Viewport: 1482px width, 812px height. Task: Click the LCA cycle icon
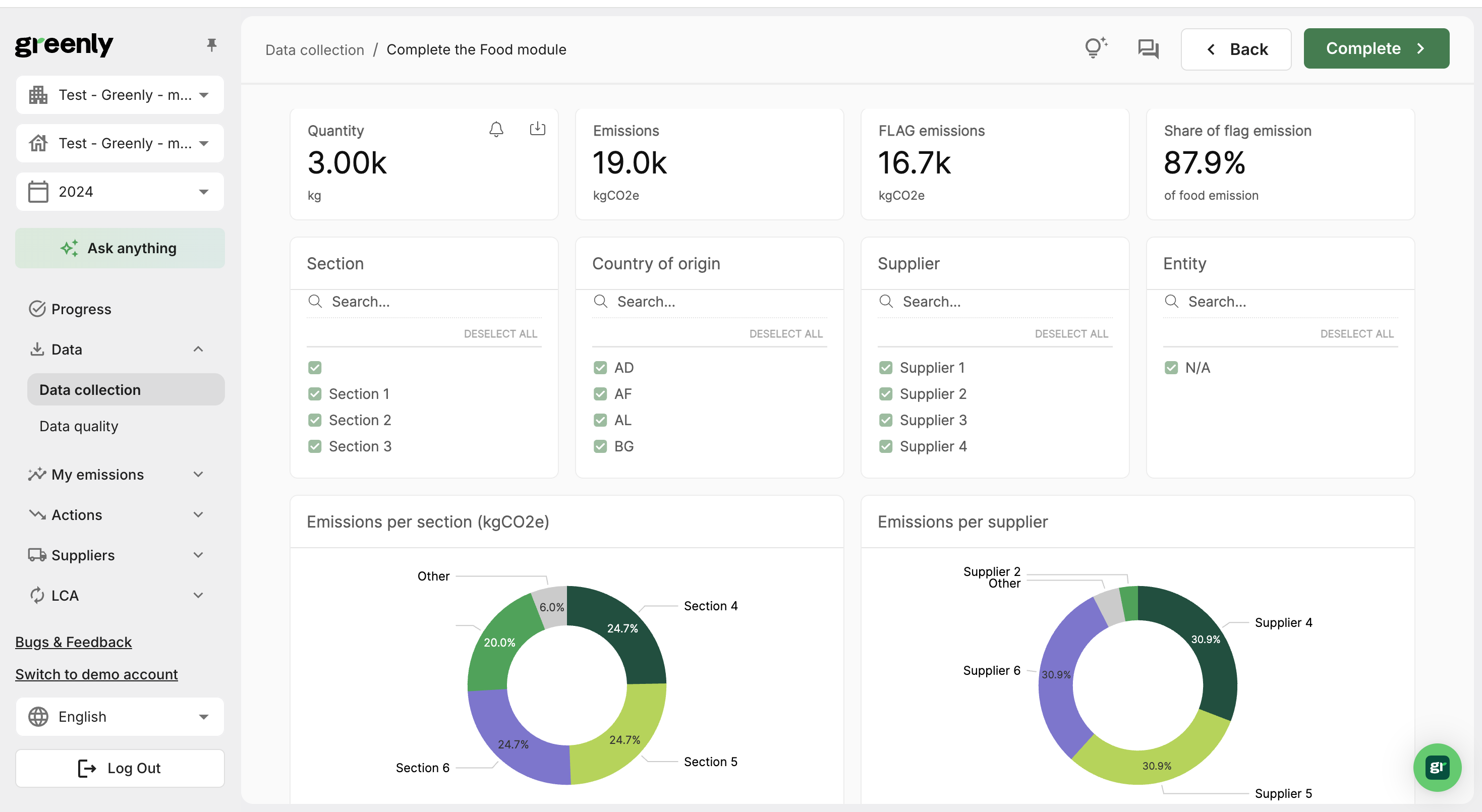click(x=37, y=595)
